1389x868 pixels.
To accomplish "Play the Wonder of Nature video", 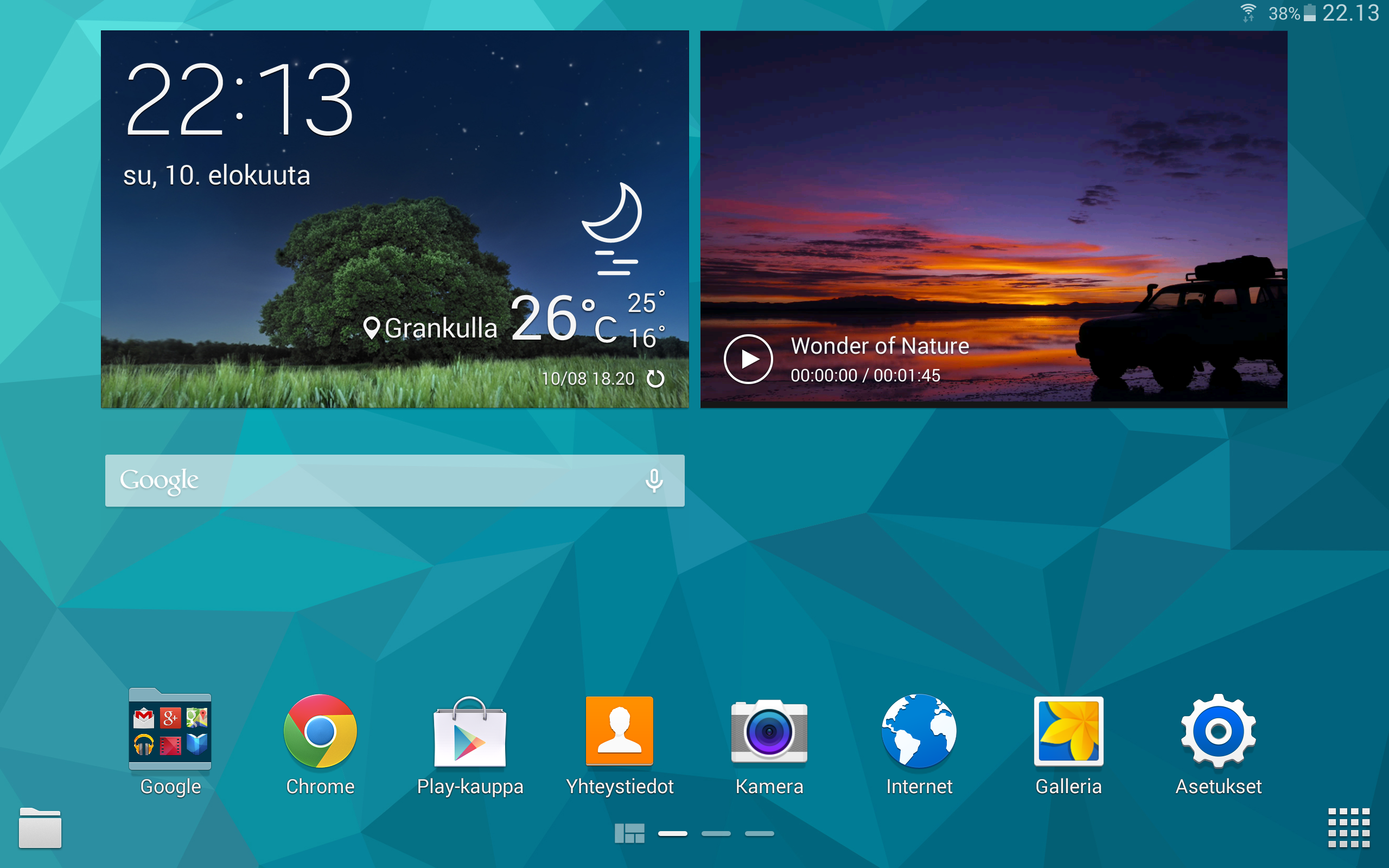I will click(748, 359).
